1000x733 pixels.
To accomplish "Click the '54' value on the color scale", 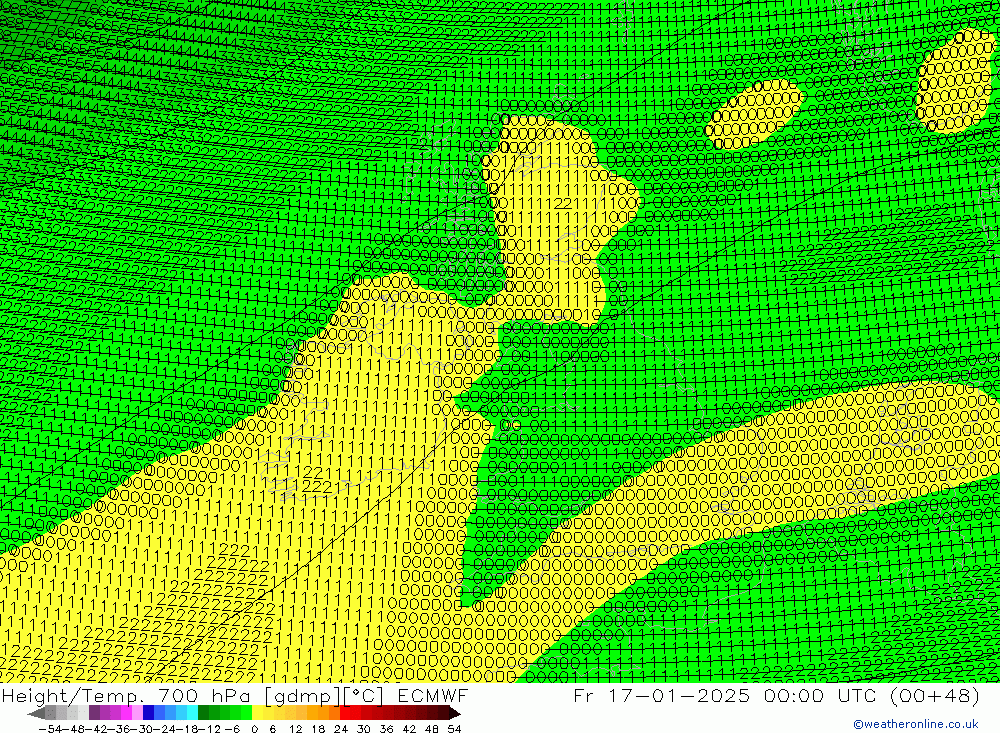I will coord(454,729).
